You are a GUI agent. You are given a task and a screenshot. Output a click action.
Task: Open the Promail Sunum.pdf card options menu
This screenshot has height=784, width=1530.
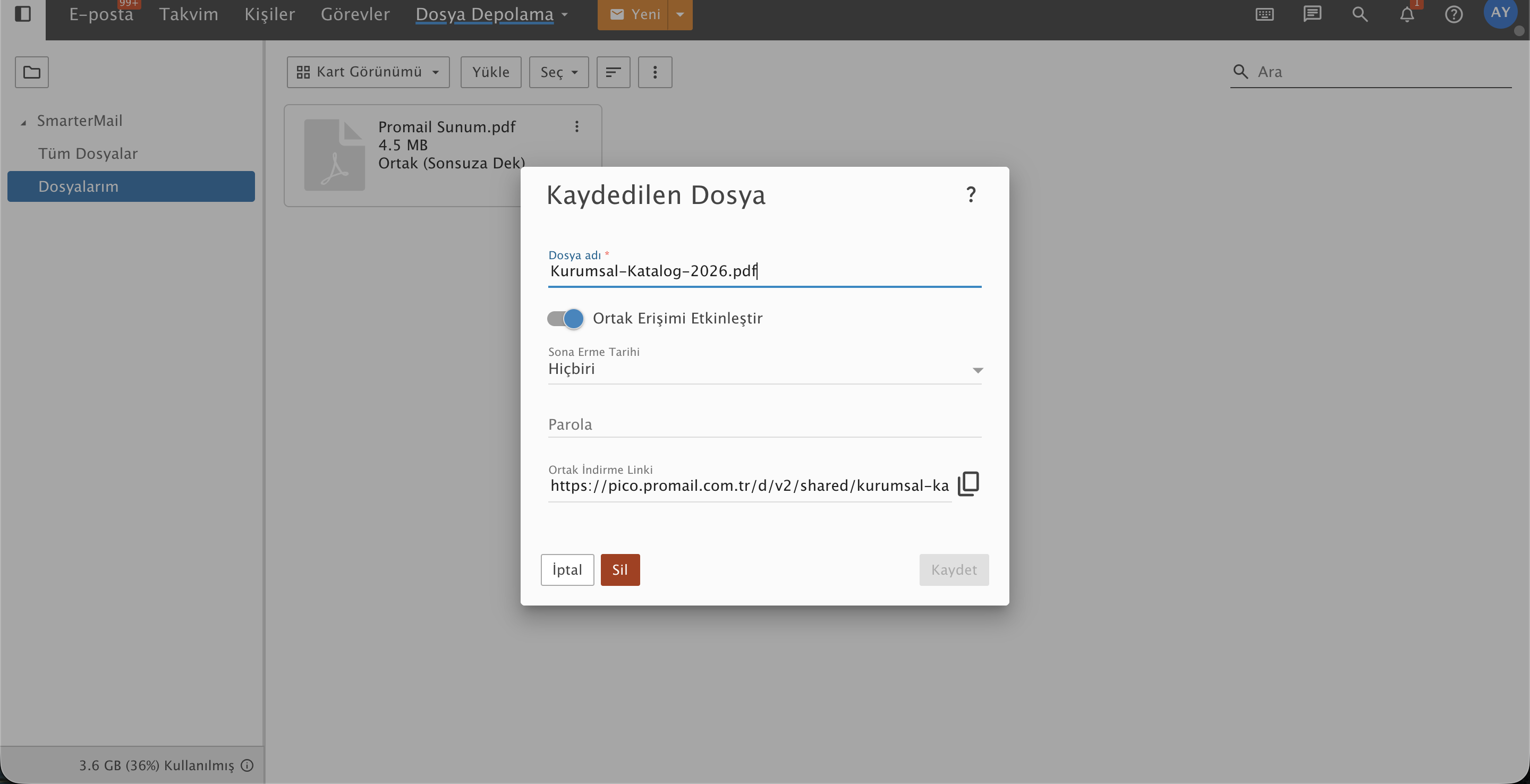click(x=577, y=126)
